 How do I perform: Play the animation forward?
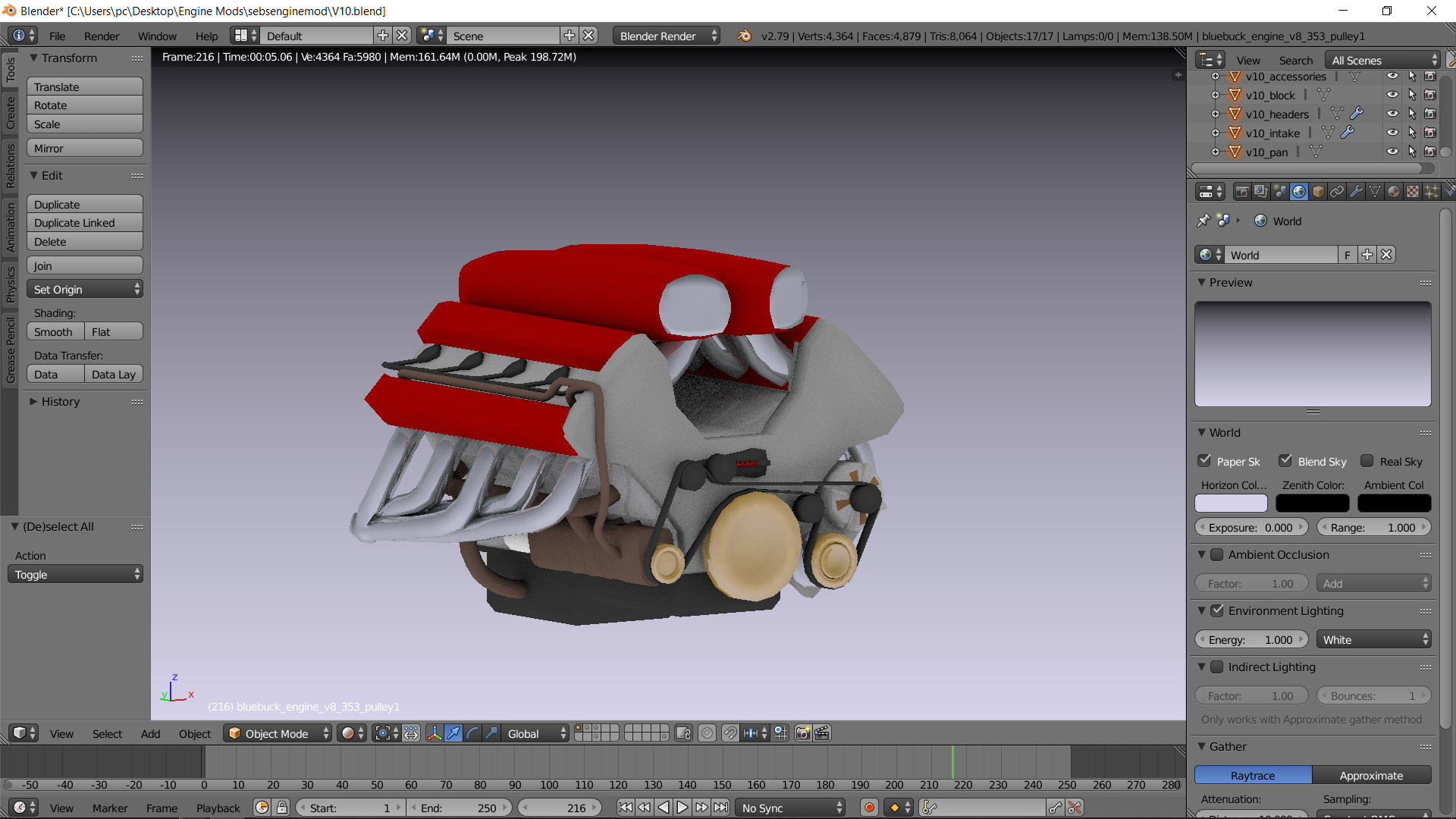682,808
